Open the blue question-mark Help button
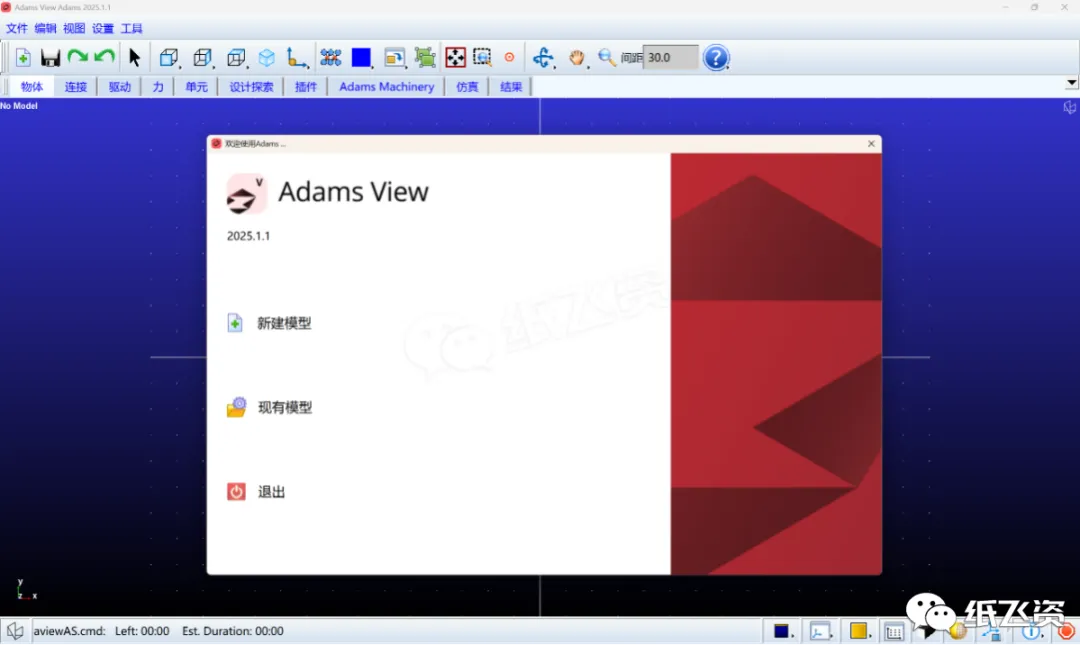Image resolution: width=1080 pixels, height=645 pixels. click(716, 58)
